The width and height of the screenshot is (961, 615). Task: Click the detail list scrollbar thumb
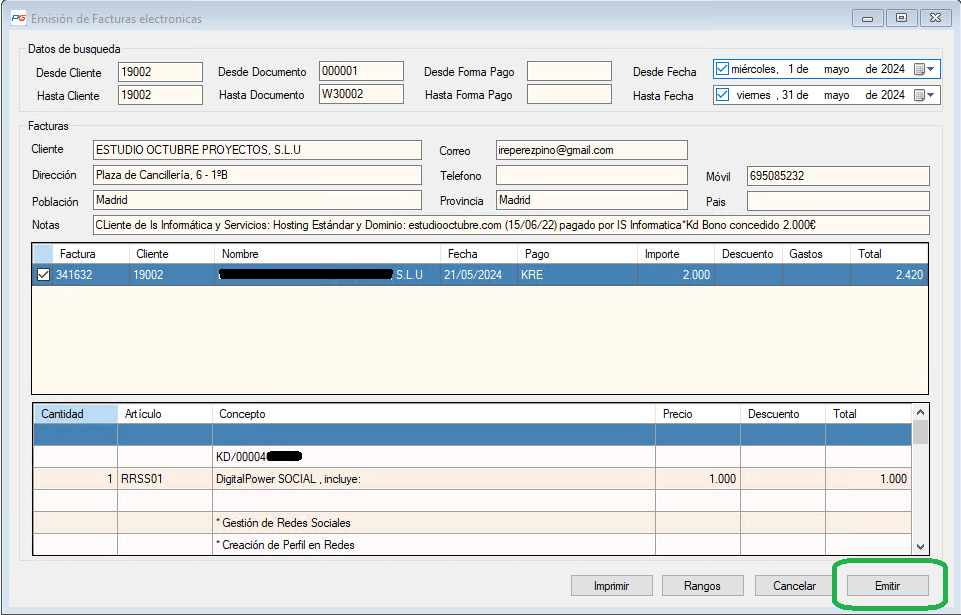(920, 432)
